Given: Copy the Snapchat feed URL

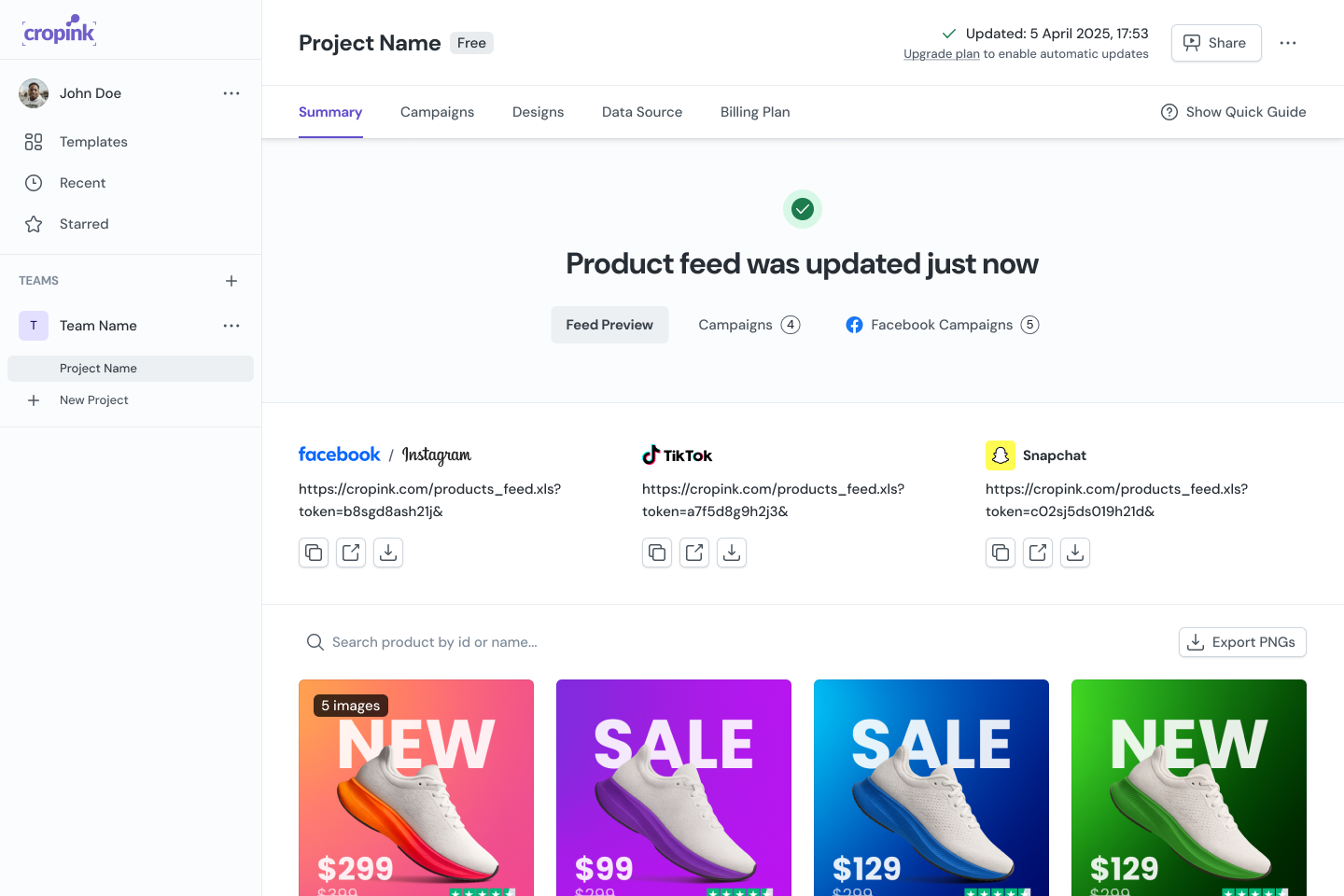Looking at the screenshot, I should pos(1001,553).
